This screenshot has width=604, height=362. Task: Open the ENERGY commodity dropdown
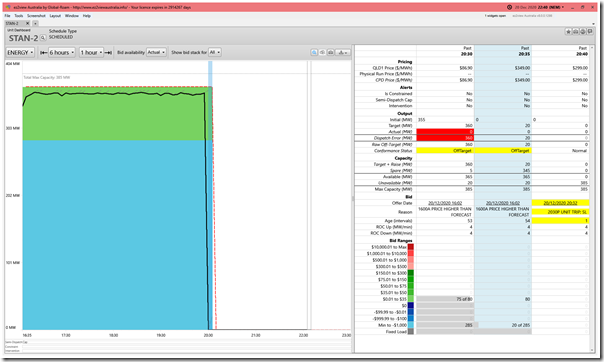[x=20, y=52]
